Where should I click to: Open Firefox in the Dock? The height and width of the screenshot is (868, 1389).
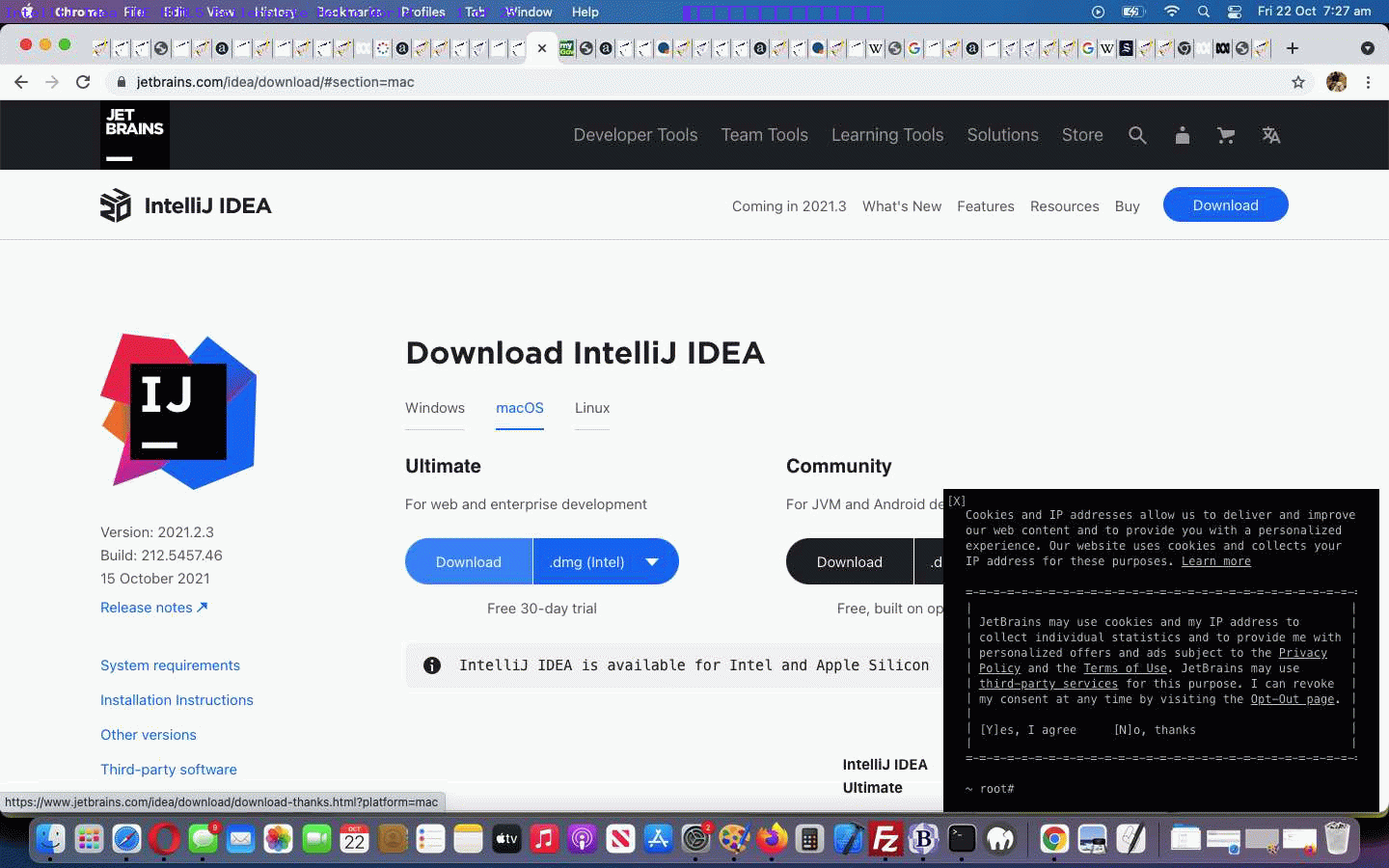[772, 839]
